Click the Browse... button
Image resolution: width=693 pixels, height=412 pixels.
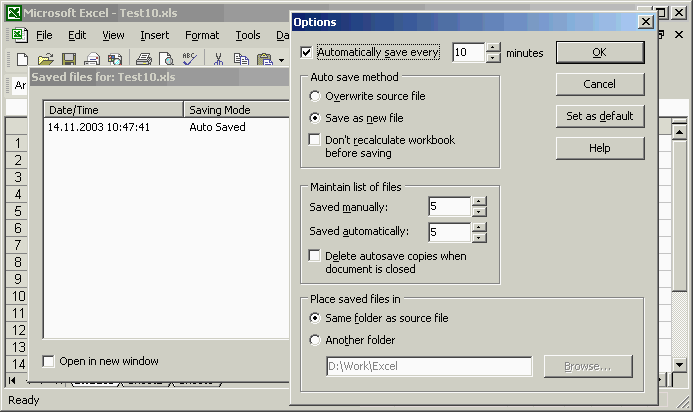pyautogui.click(x=588, y=366)
